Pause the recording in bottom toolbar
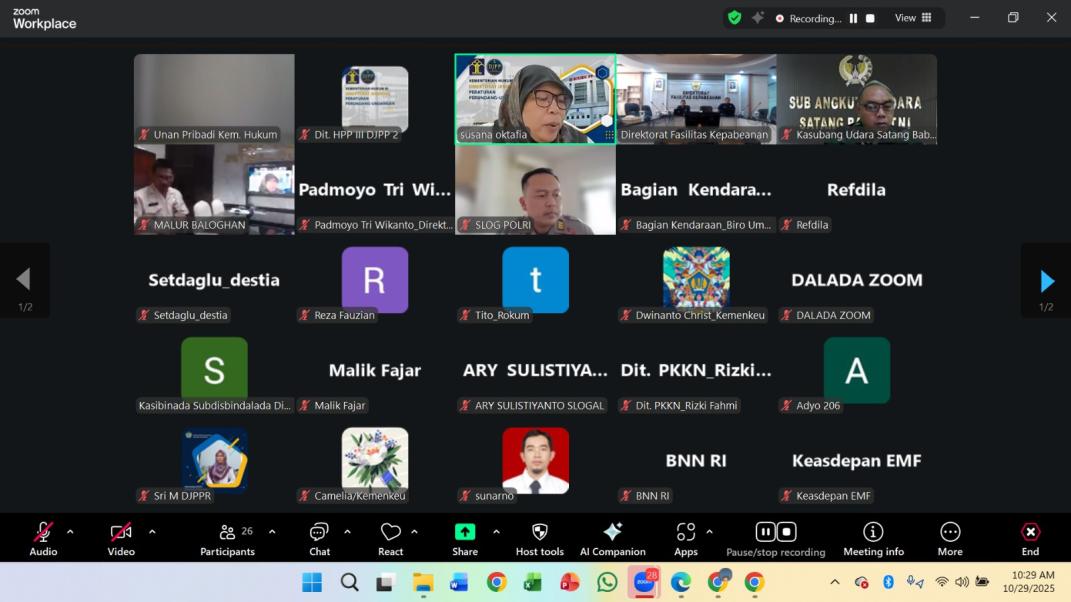 point(765,532)
